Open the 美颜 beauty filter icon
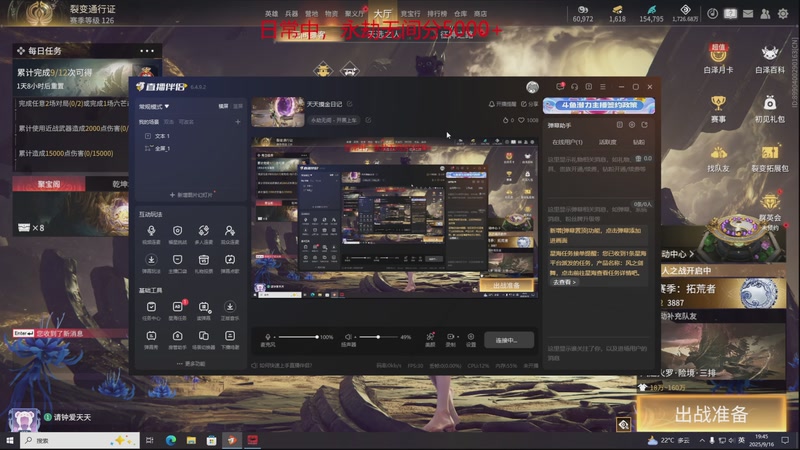The width and height of the screenshot is (800, 450). click(x=430, y=337)
